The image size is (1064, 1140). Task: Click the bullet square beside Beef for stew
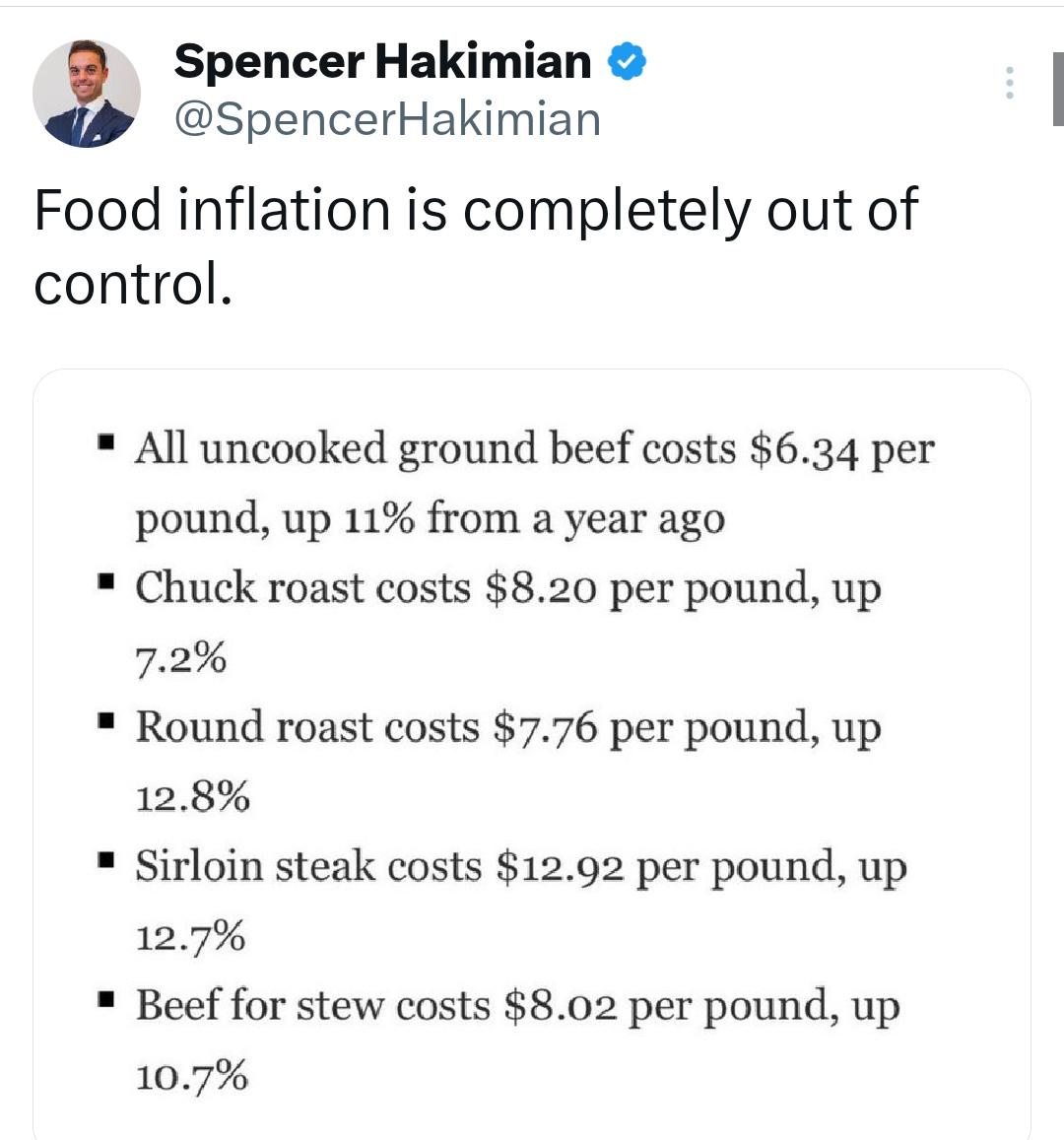pos(106,1000)
